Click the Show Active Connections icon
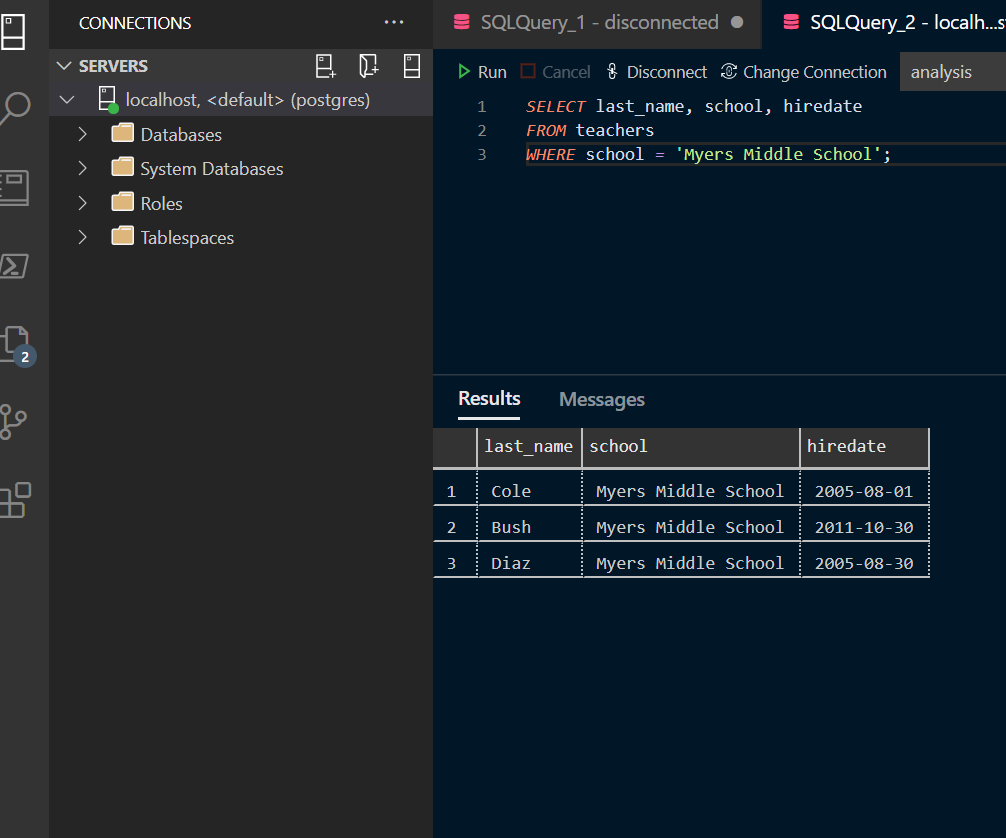The width and height of the screenshot is (1006, 838). point(411,66)
